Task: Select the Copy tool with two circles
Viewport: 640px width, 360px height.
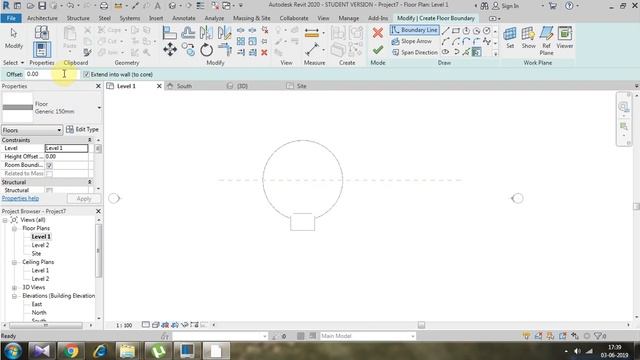Action: click(x=188, y=50)
